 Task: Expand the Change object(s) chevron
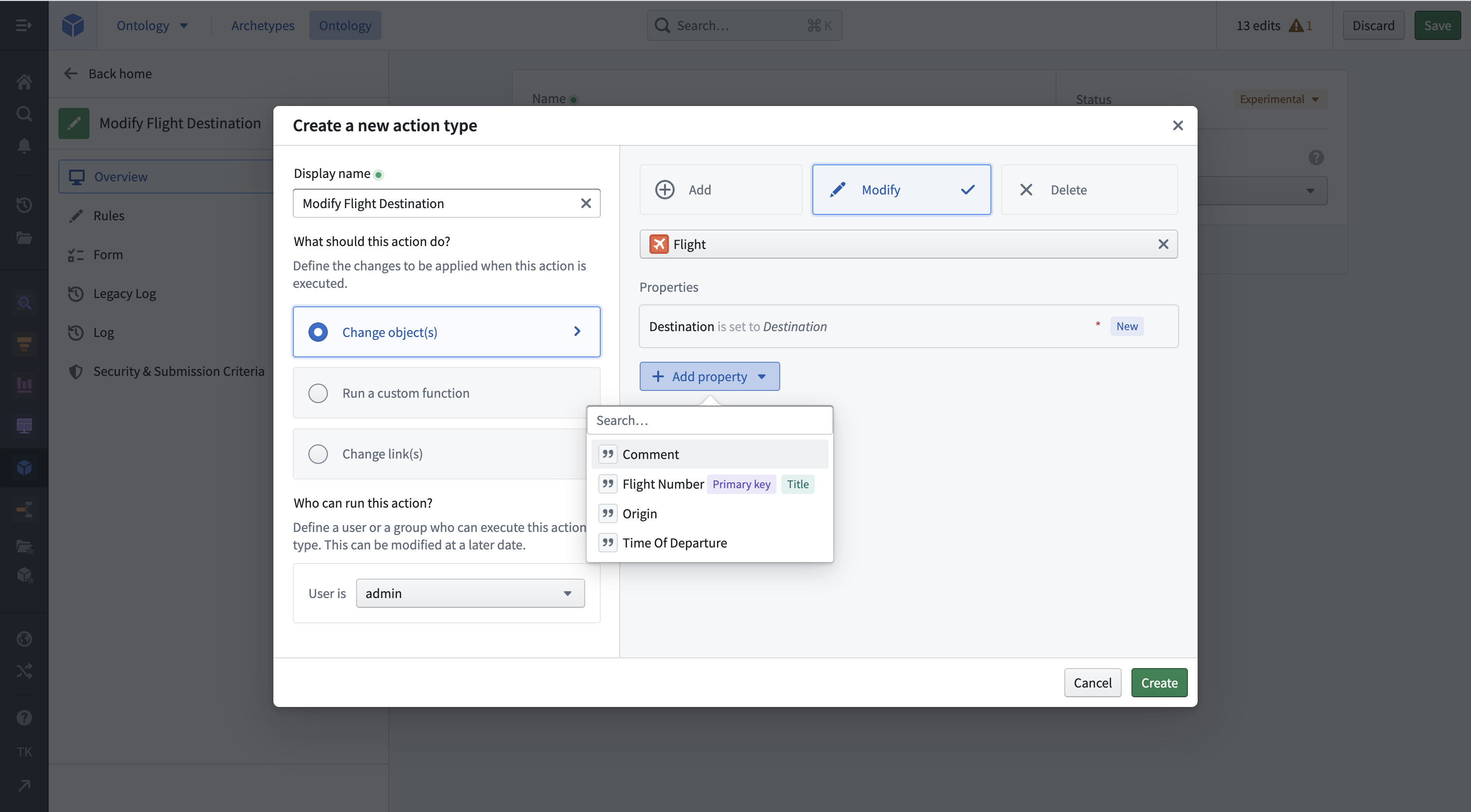577,332
